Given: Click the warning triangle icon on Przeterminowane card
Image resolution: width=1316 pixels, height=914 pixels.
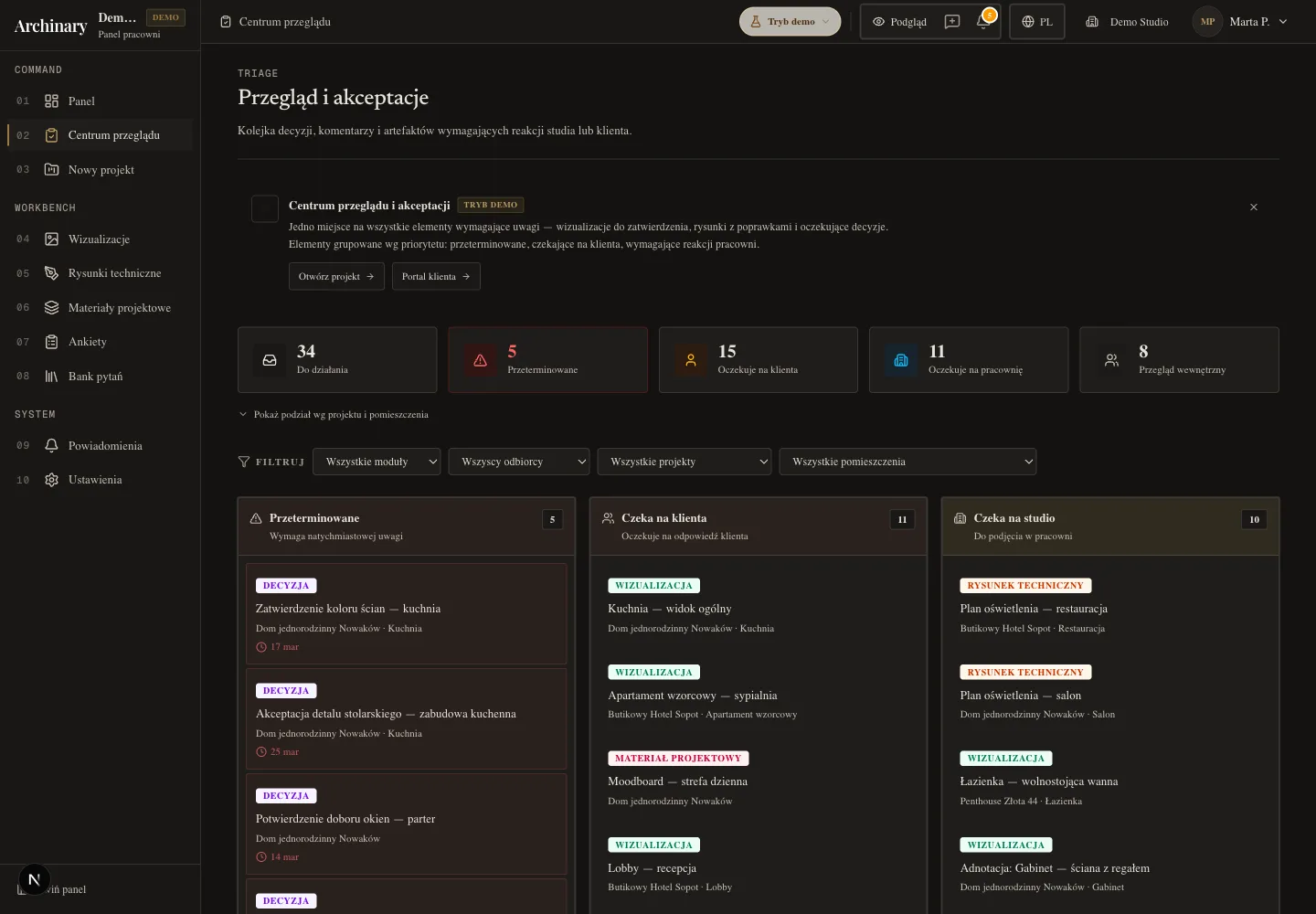Looking at the screenshot, I should pyautogui.click(x=481, y=360).
